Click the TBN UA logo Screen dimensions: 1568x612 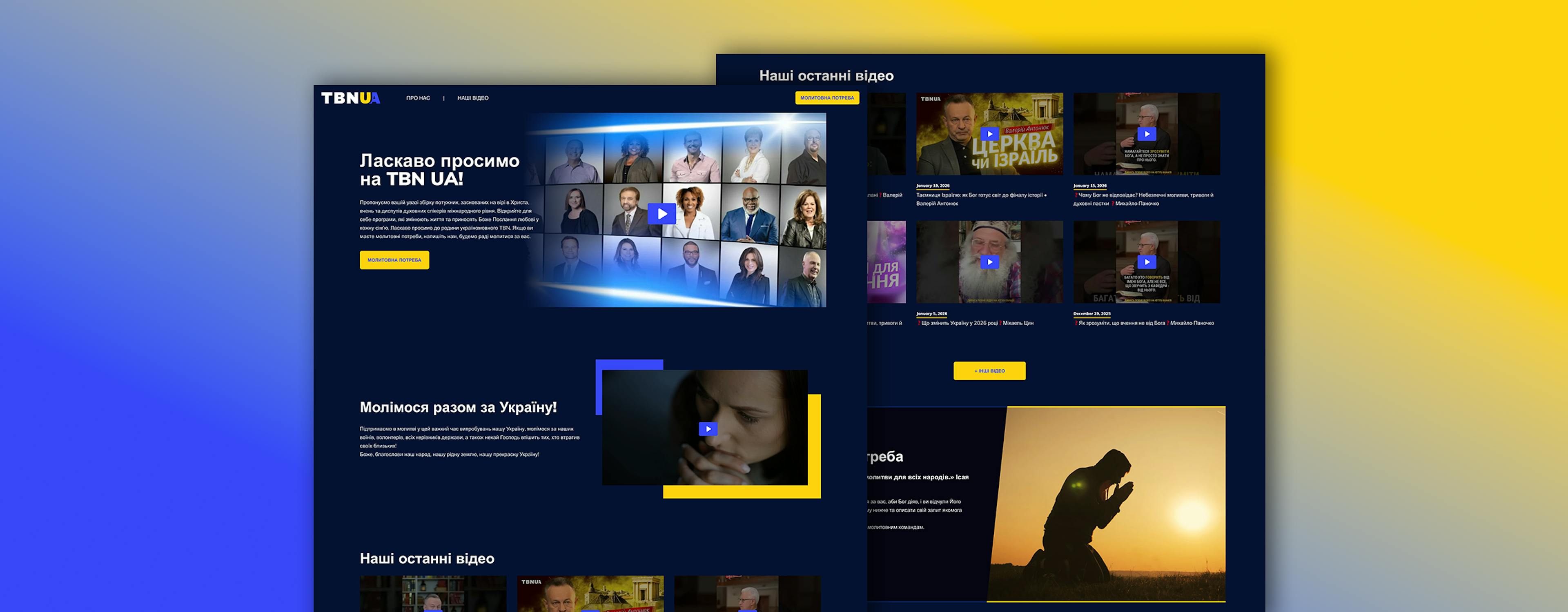[351, 98]
